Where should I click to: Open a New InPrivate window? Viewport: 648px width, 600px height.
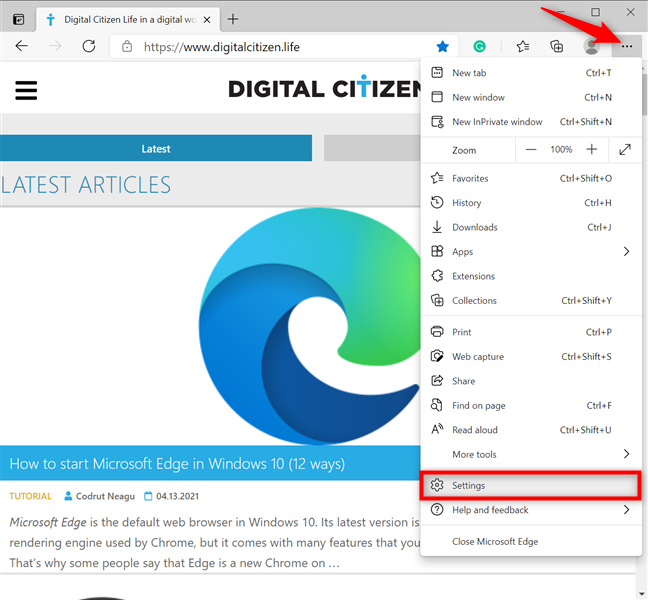click(x=531, y=121)
